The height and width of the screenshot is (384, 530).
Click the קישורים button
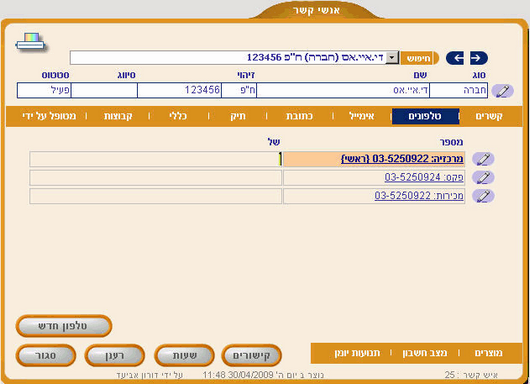click(x=251, y=355)
